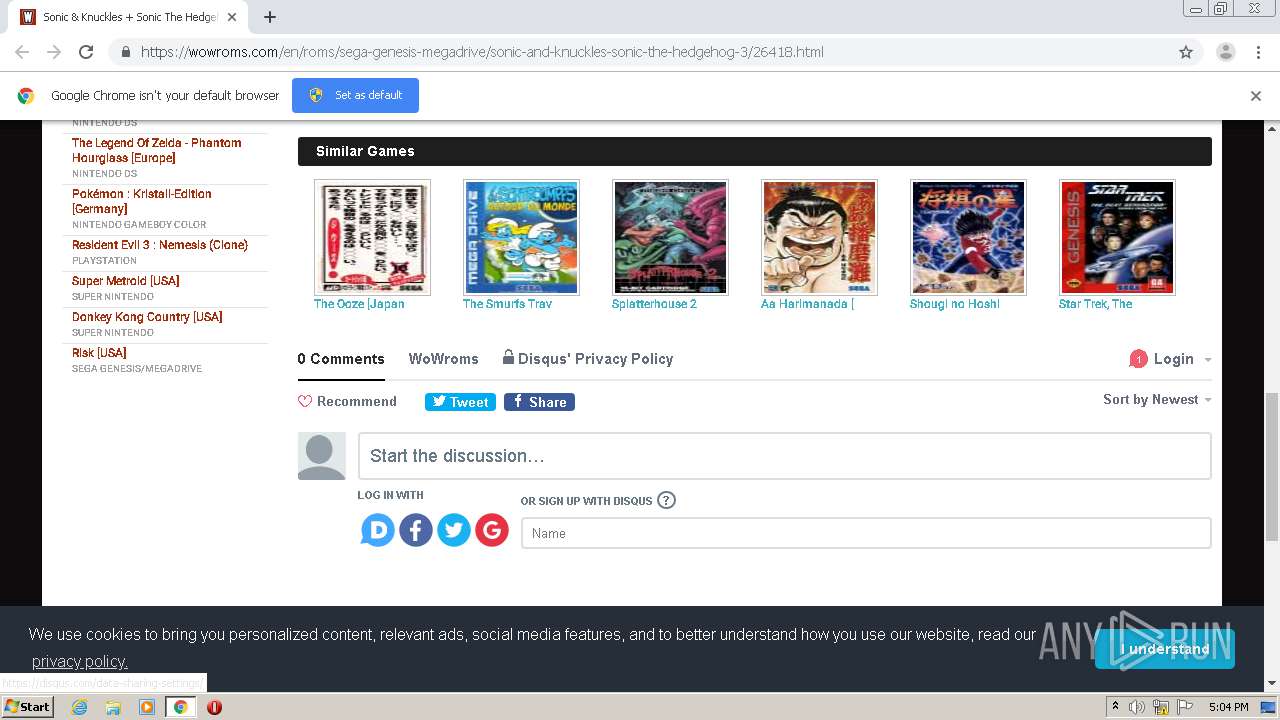This screenshot has height=720, width=1280.
Task: Open the Chrome profile avatar icon
Action: point(1225,52)
